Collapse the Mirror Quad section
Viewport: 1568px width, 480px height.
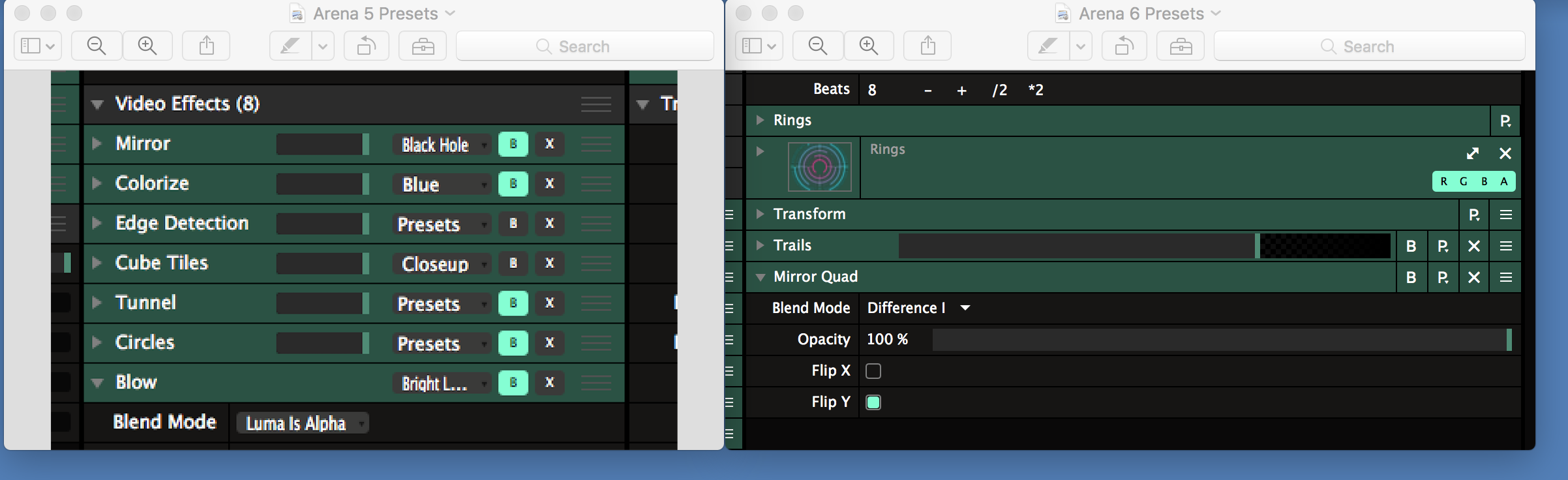[x=760, y=277]
